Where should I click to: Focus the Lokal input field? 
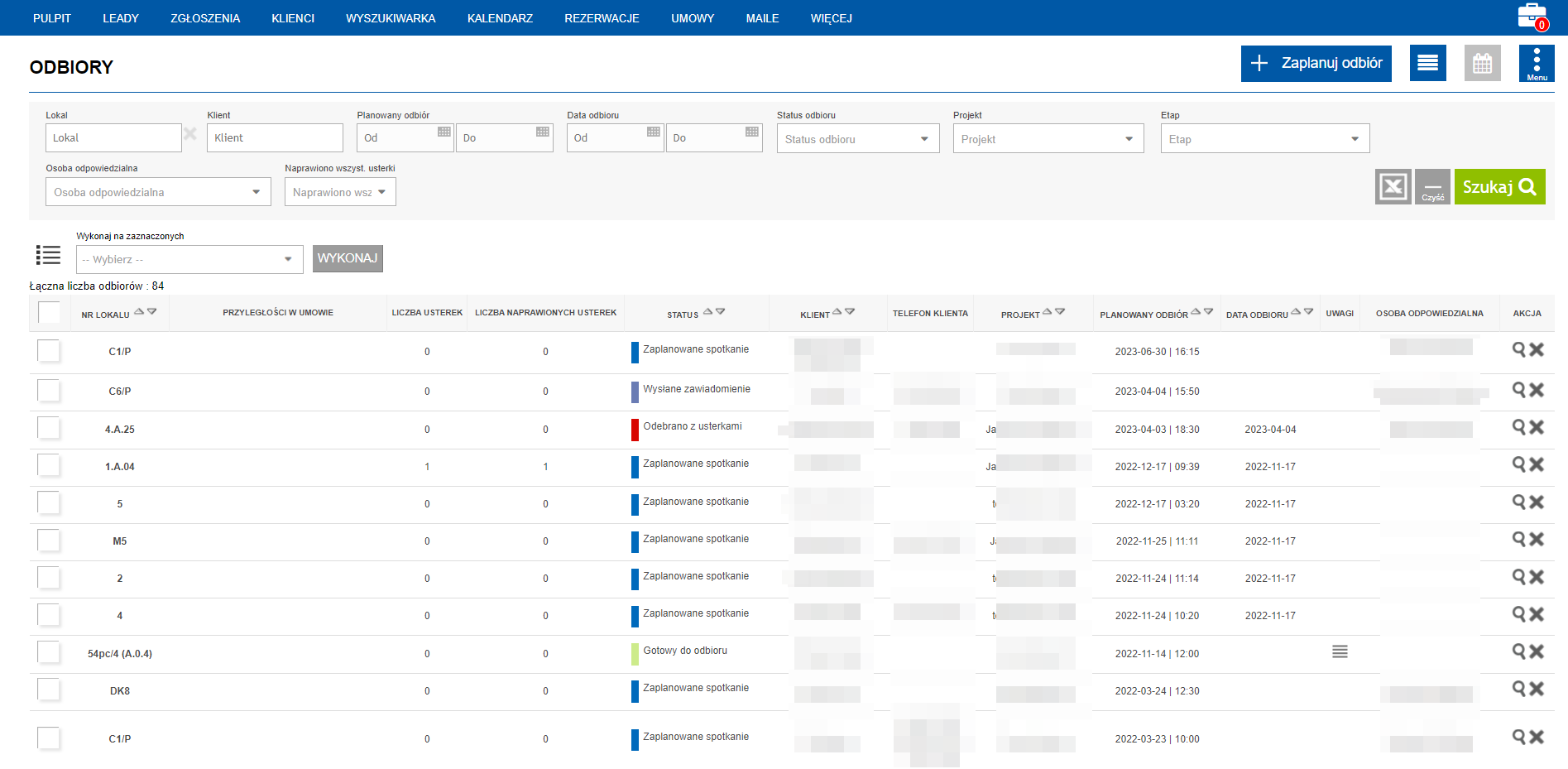(113, 137)
